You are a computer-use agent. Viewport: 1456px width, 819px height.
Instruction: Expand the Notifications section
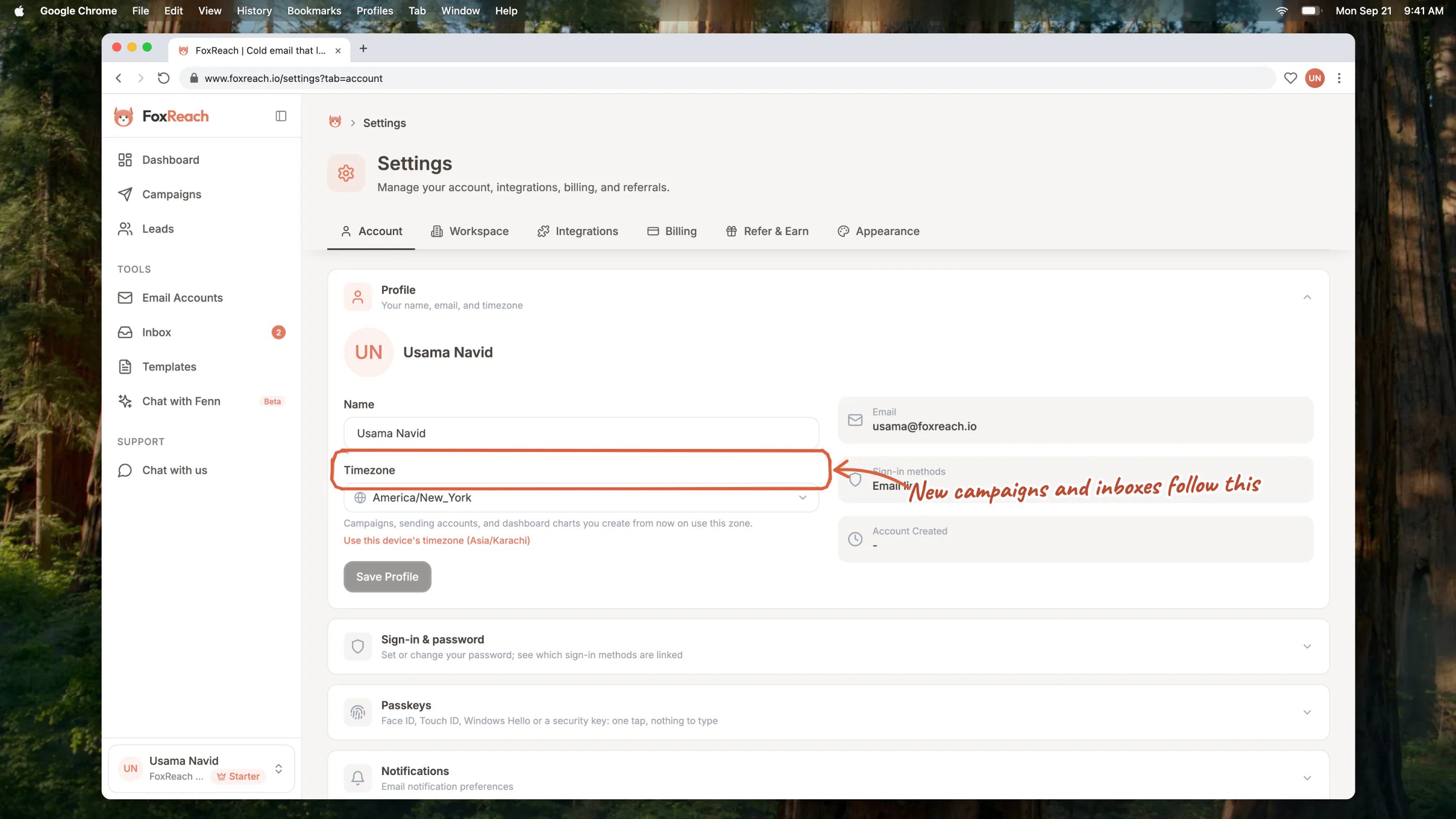click(1307, 778)
